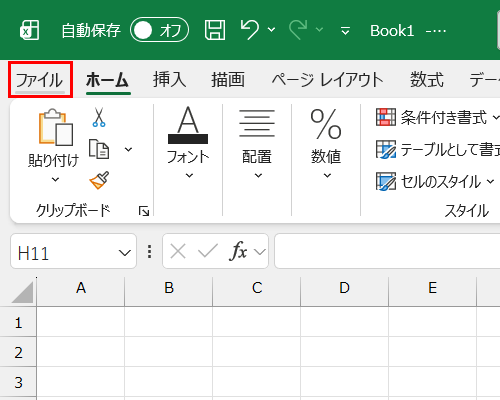
Task: Click the Cut scissors icon
Action: pyautogui.click(x=99, y=117)
